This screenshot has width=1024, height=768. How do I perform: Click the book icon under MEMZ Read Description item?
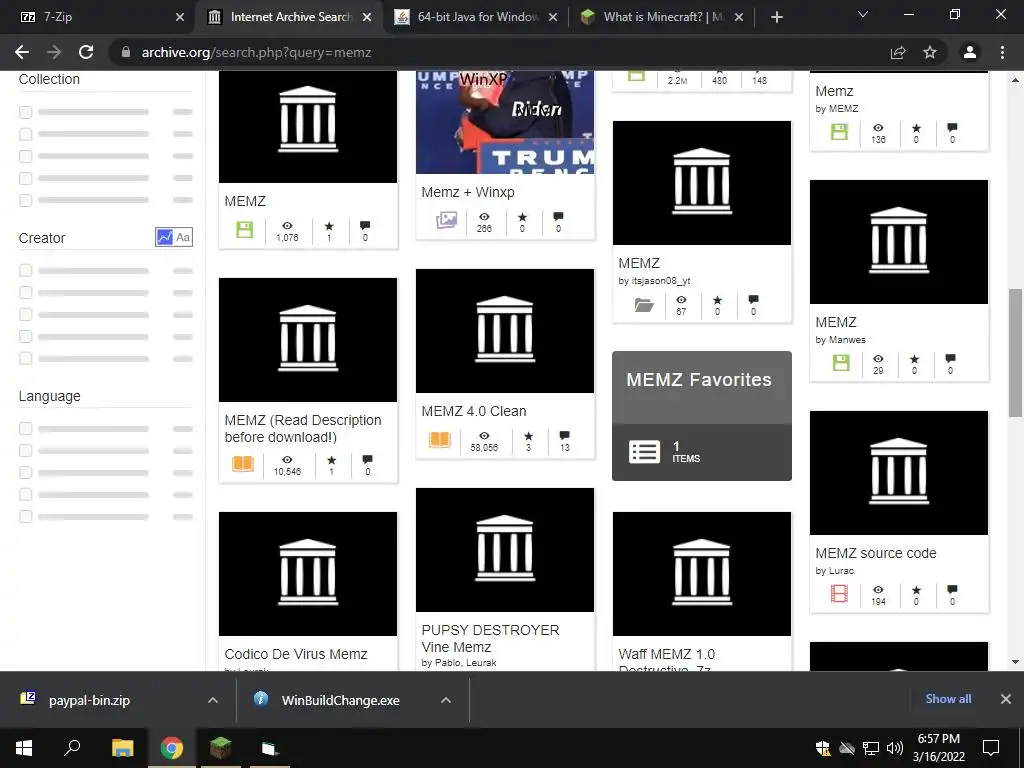243,464
